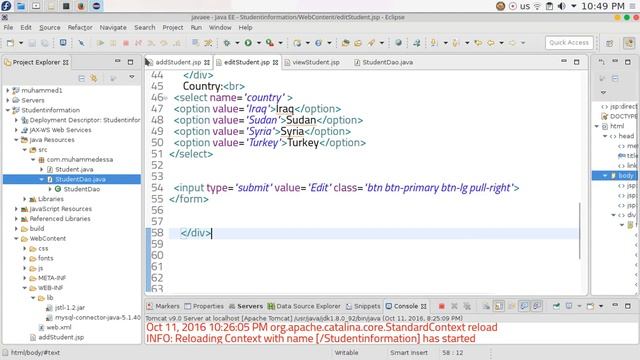Click the Quick Access search field

[x=569, y=42]
